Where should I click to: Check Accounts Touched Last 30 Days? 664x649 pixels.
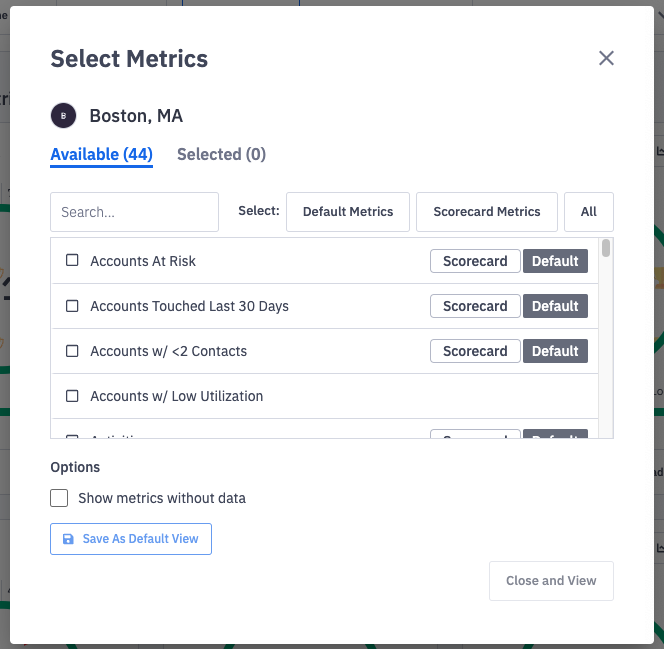(x=72, y=306)
